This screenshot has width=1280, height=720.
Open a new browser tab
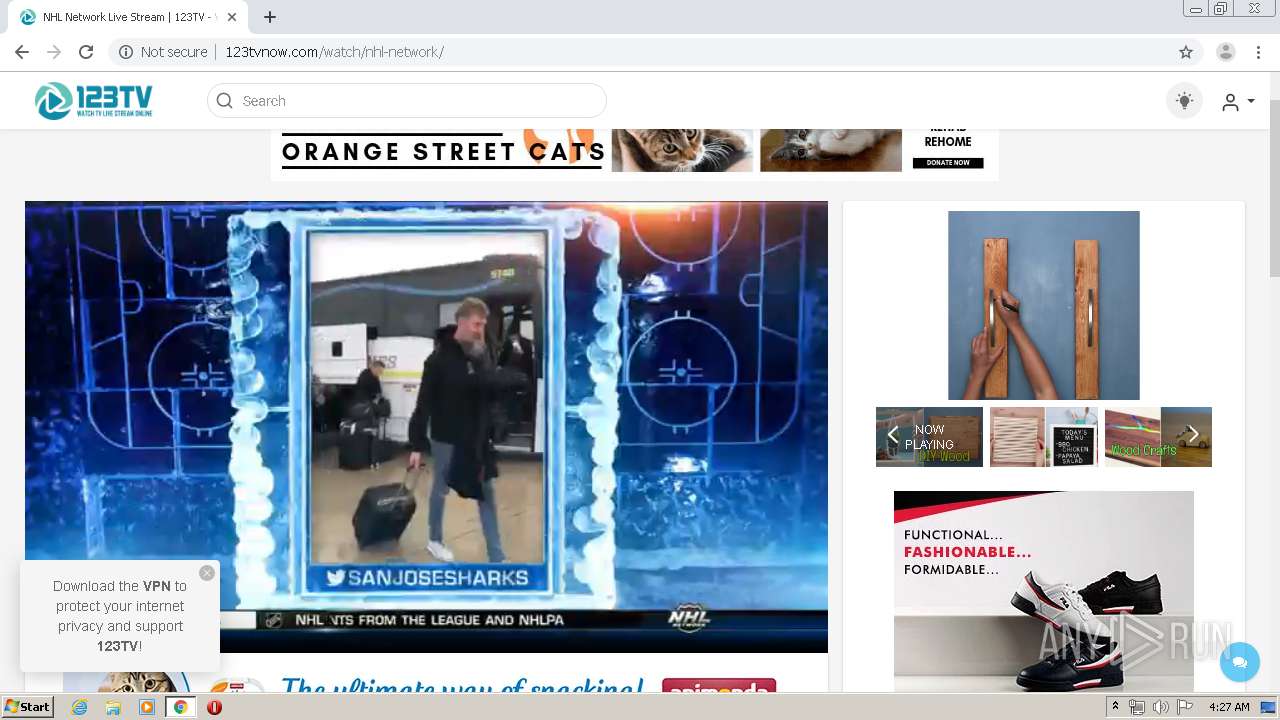tap(269, 17)
